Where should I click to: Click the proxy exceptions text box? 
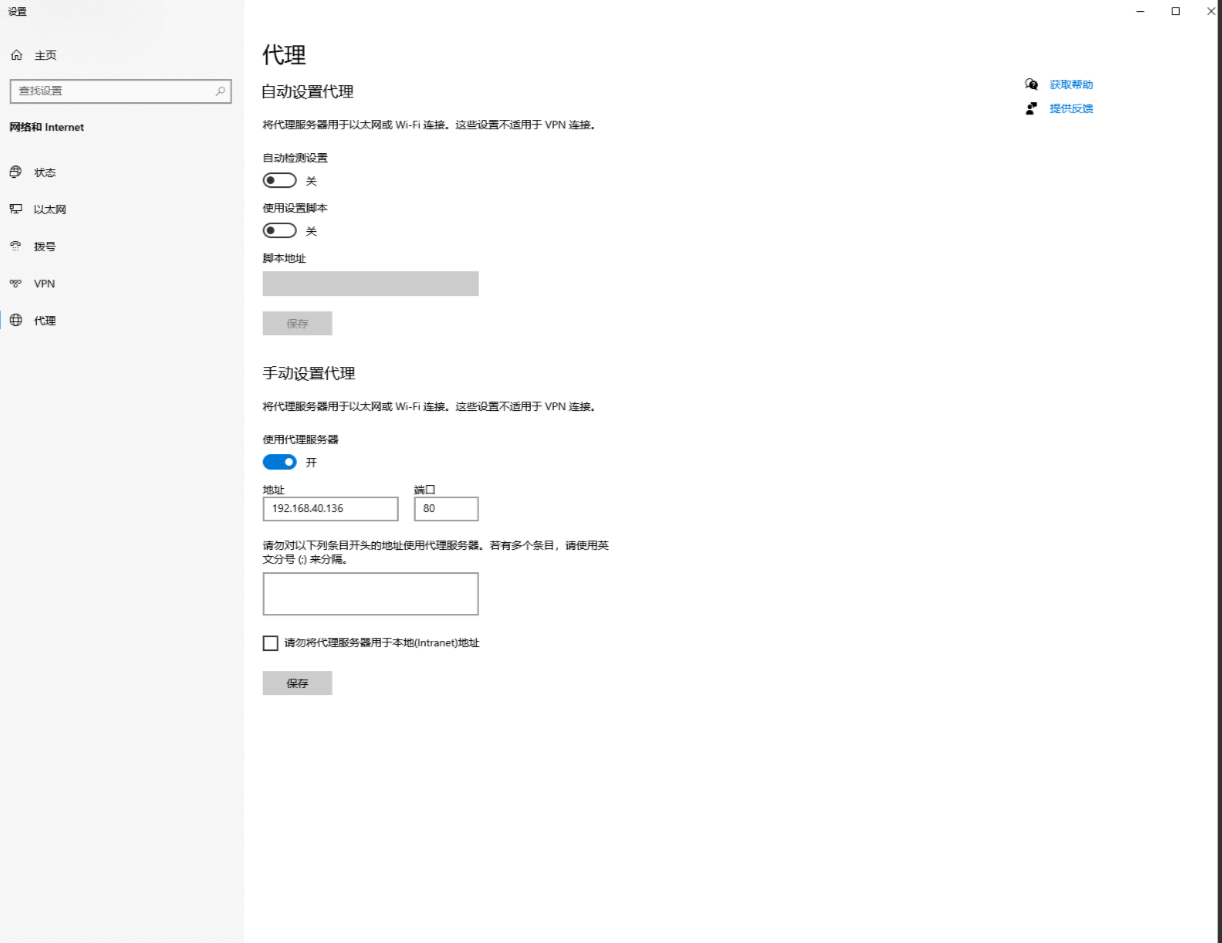370,594
